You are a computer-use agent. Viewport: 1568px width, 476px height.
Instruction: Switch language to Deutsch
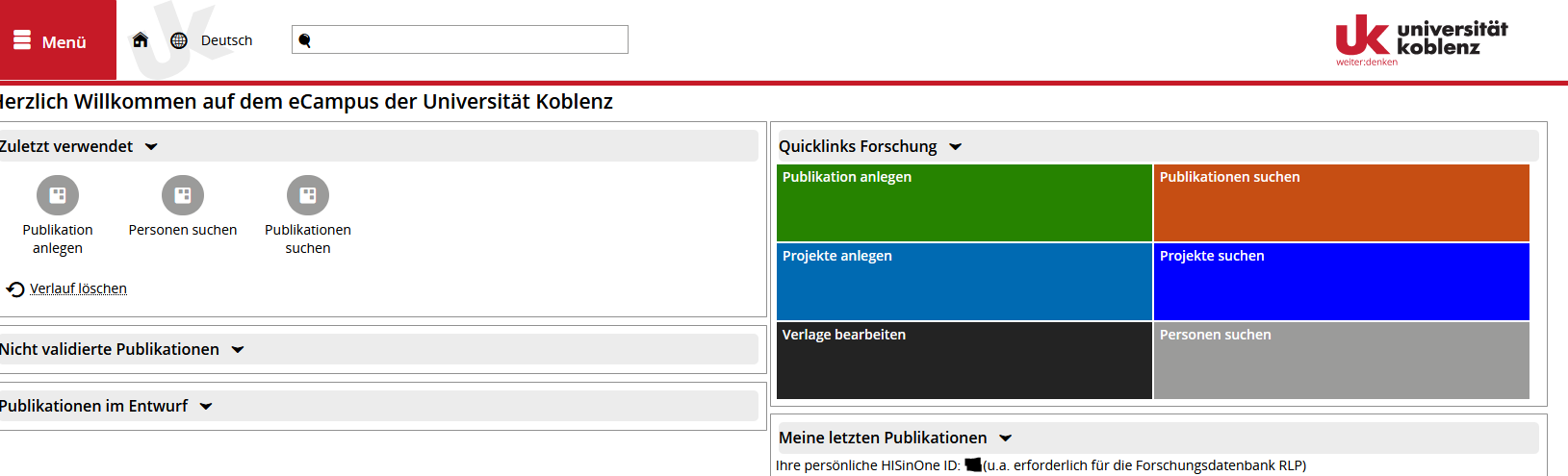click(x=226, y=40)
